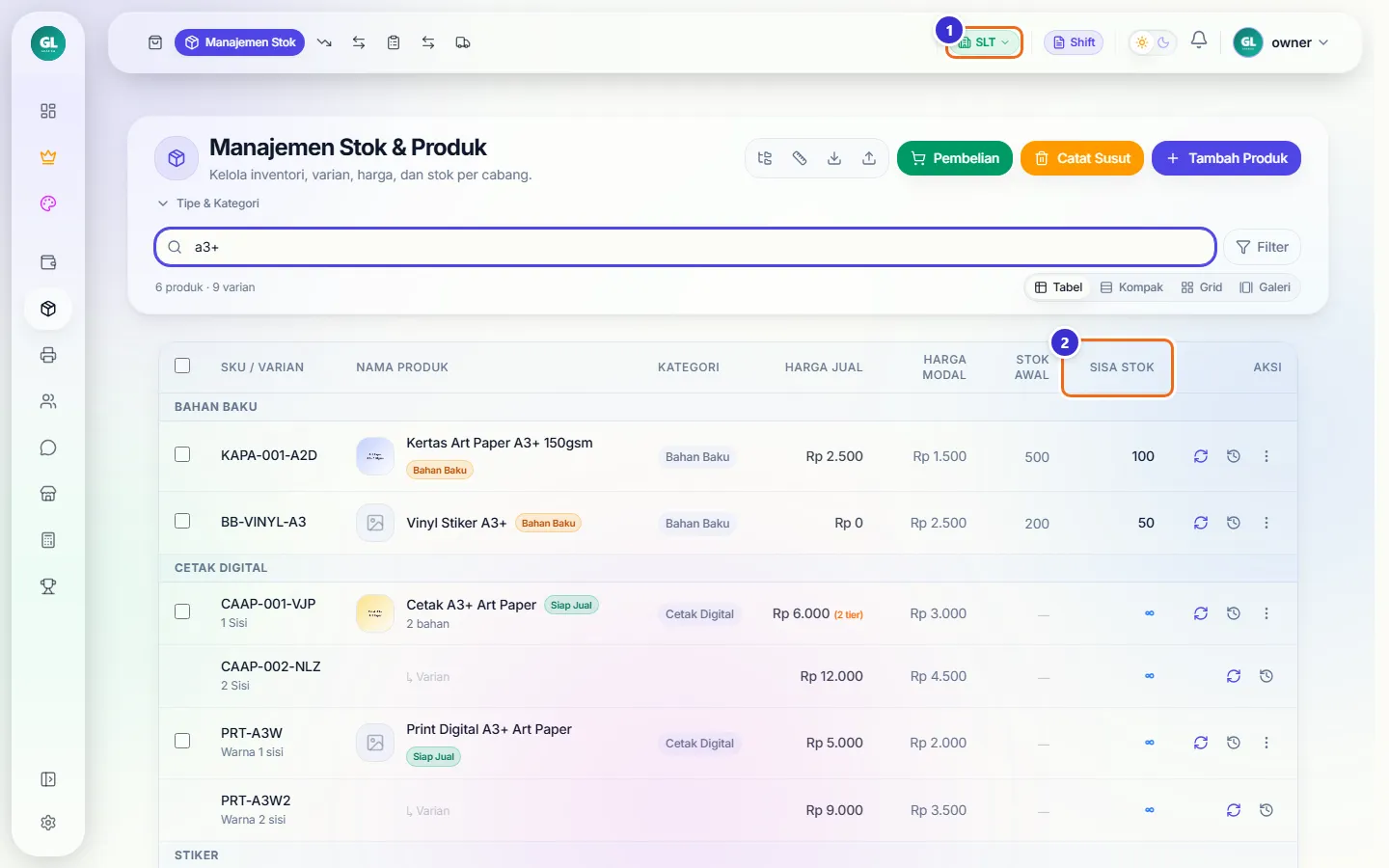Click the Shift button in top bar

pos(1074,42)
